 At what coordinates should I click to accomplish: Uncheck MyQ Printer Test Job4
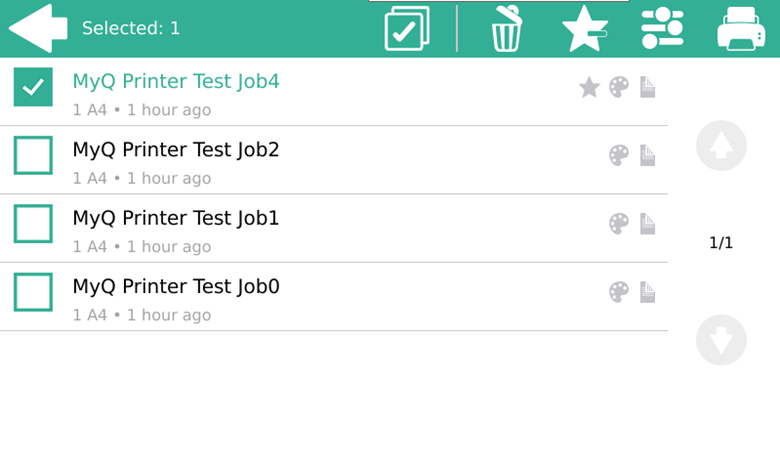tap(33, 87)
